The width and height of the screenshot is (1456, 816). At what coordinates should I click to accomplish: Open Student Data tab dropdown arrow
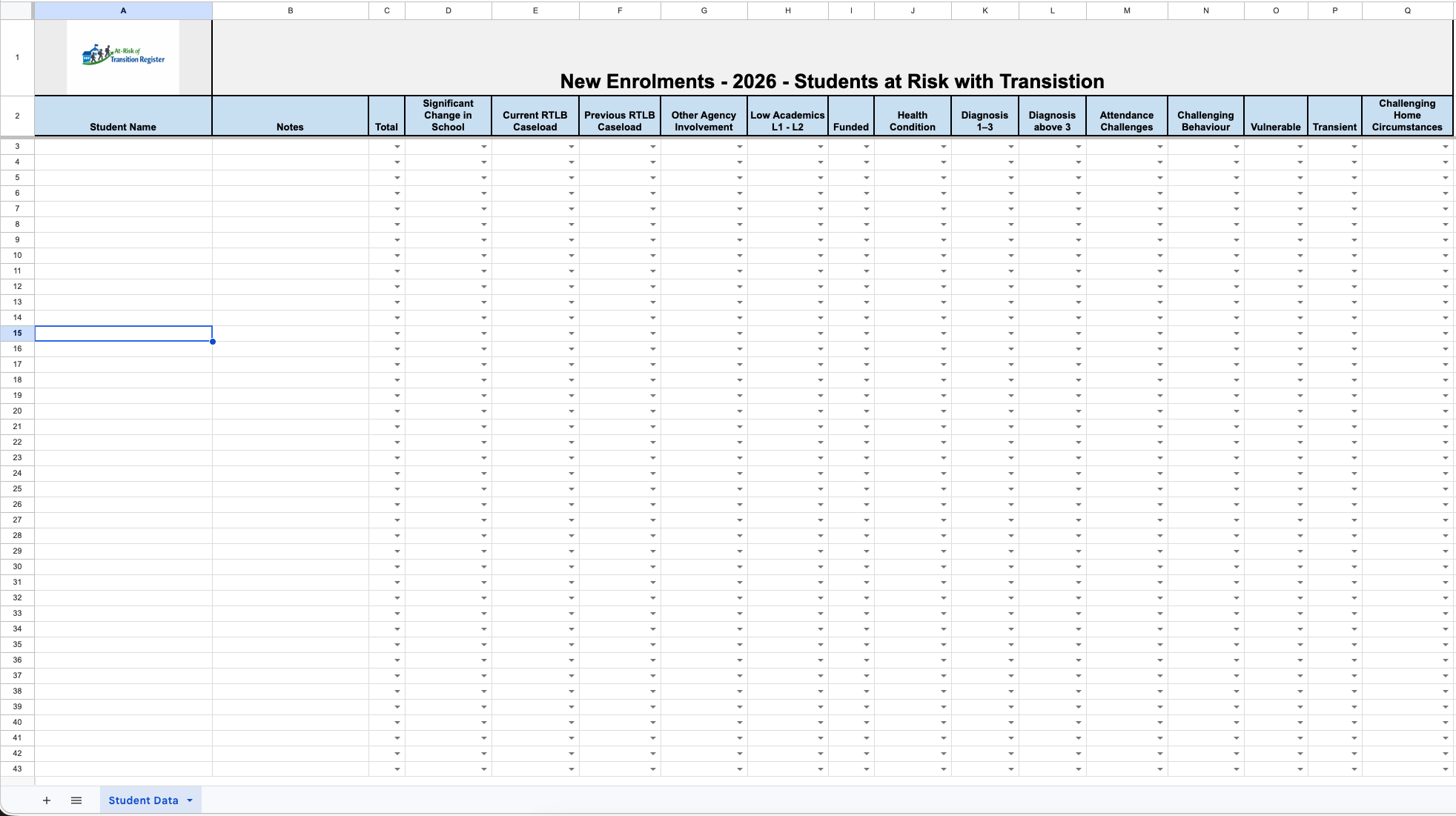click(190, 800)
